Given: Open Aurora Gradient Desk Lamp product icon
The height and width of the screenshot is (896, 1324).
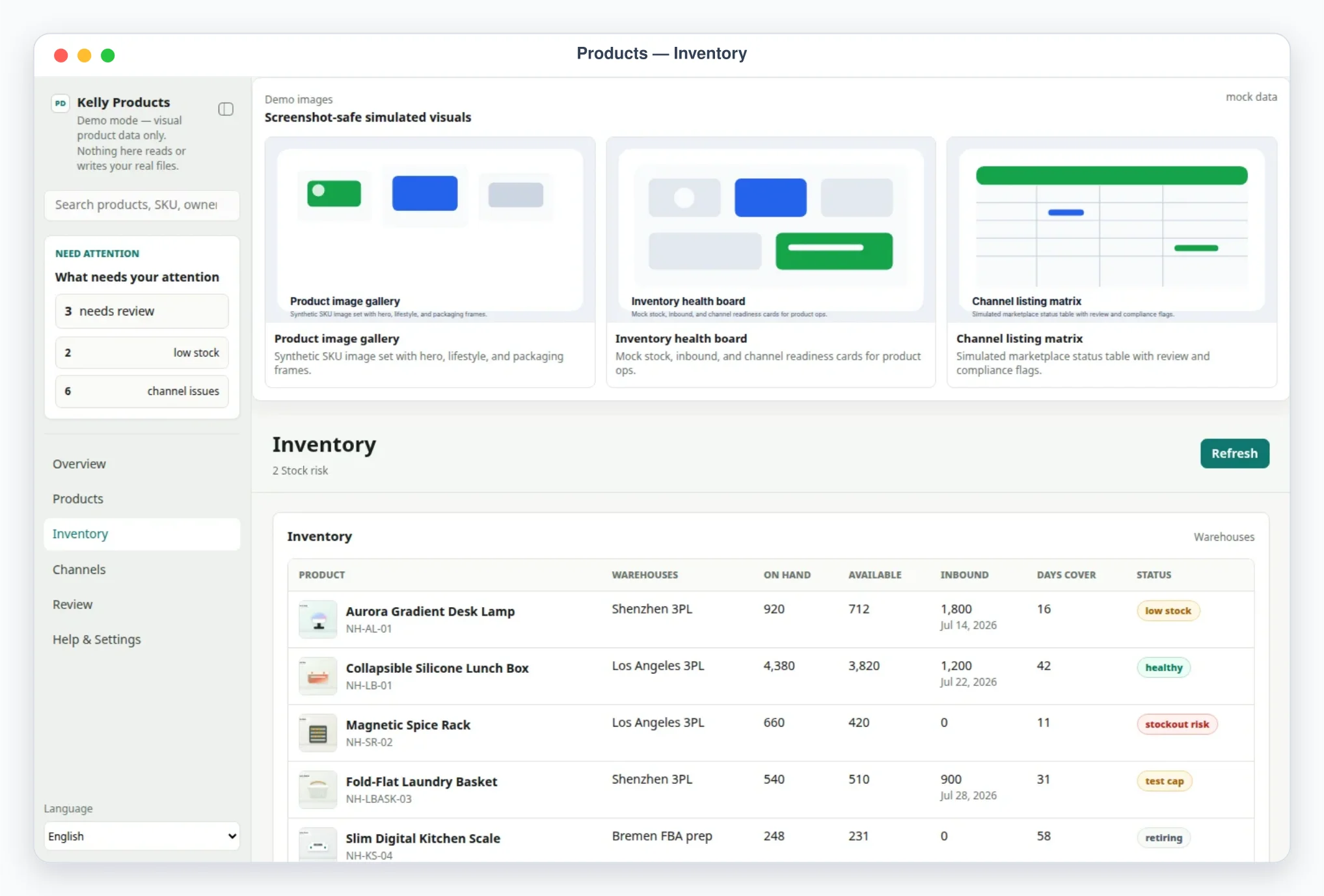Looking at the screenshot, I should 318,619.
